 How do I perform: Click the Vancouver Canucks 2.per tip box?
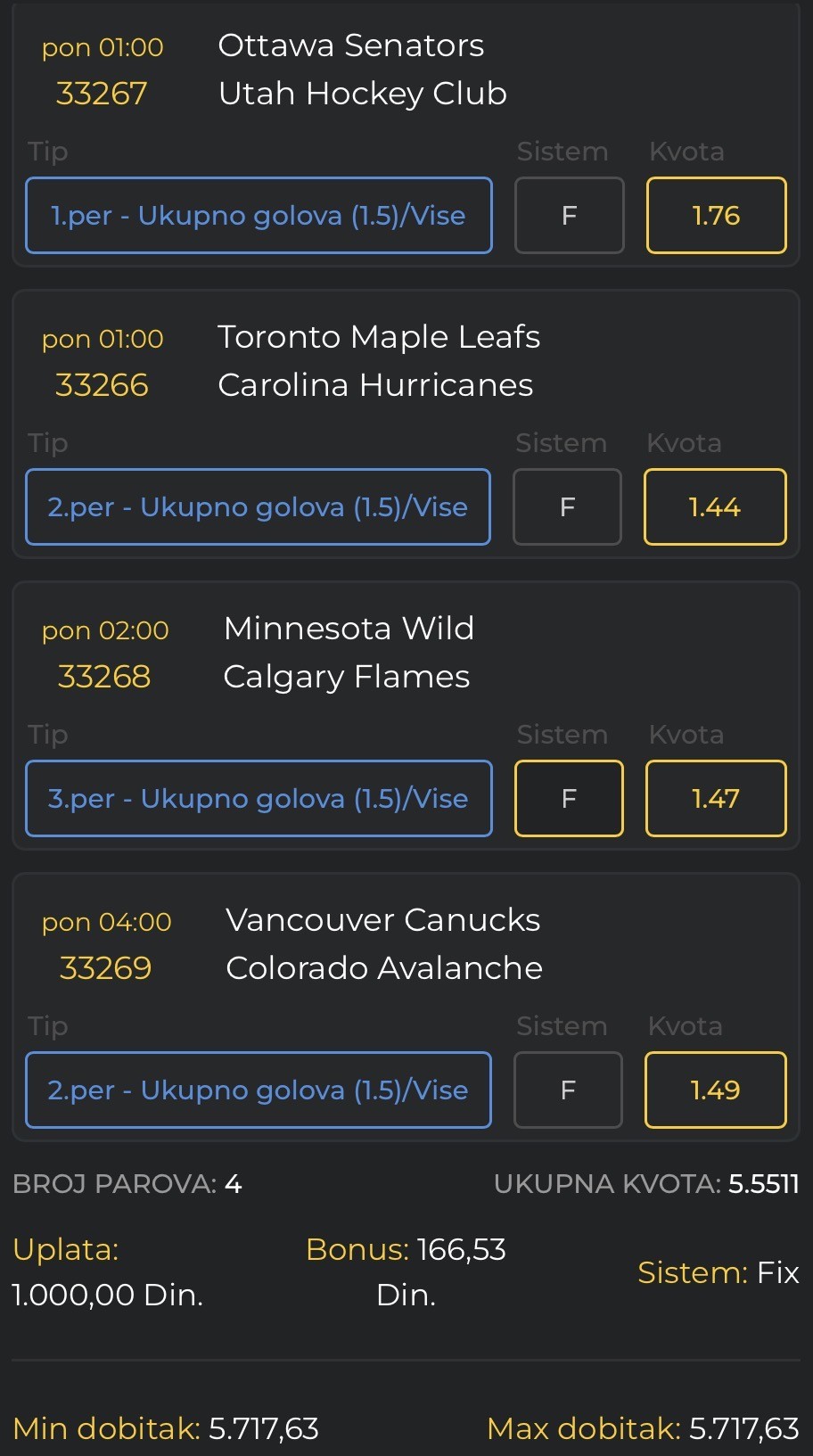[x=259, y=1090]
